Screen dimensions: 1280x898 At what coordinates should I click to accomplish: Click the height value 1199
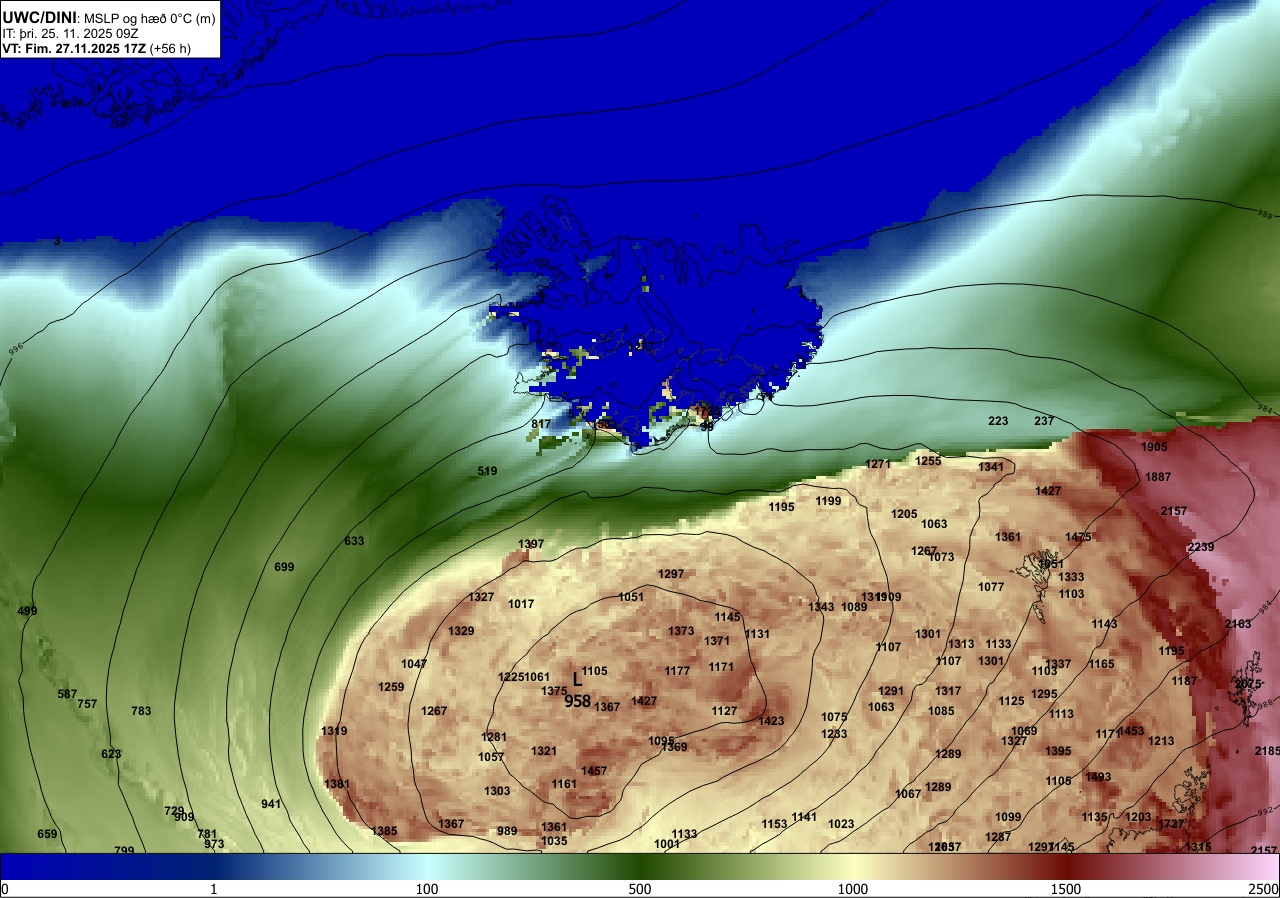(828, 501)
